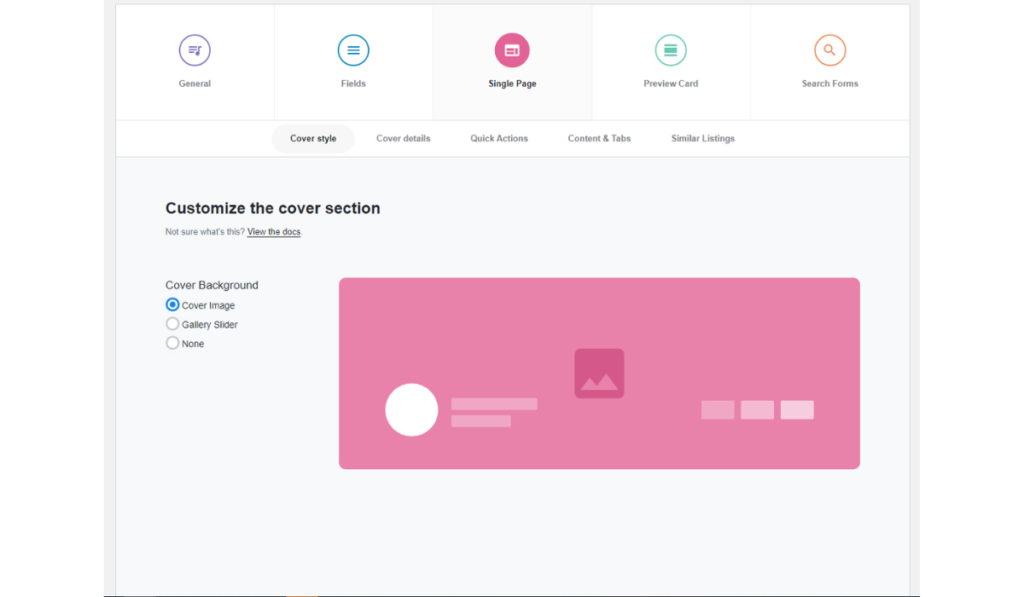
Task: Click the Preview Card green icon
Action: click(x=671, y=50)
